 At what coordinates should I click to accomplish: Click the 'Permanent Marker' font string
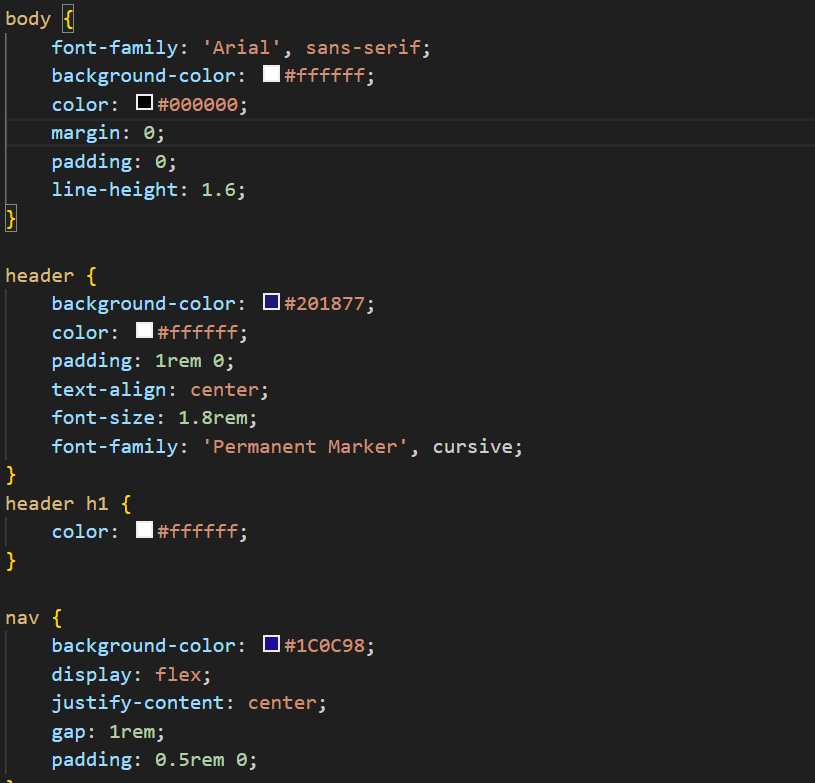[x=305, y=447]
